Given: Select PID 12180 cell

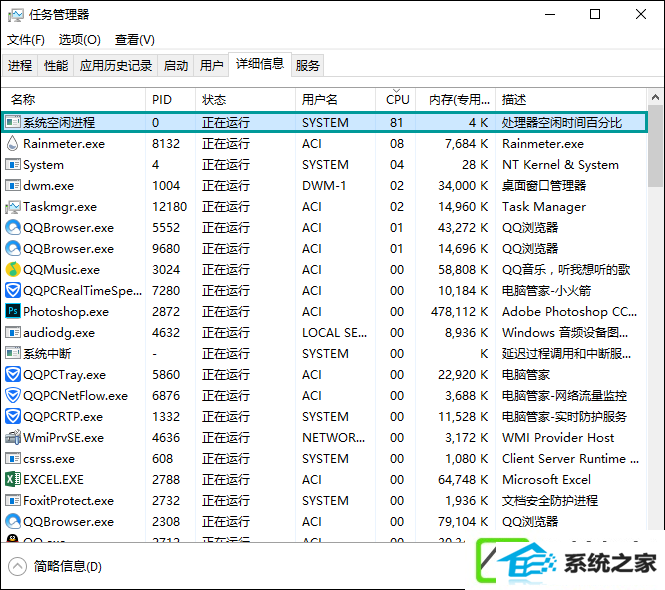Looking at the screenshot, I should tap(169, 207).
